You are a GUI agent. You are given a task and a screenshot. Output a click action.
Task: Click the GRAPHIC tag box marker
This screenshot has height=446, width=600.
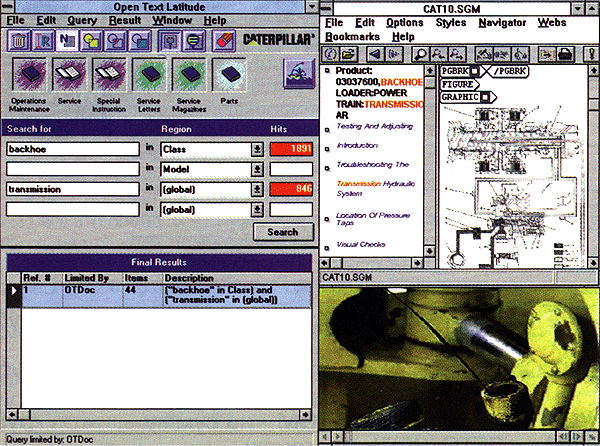[485, 97]
